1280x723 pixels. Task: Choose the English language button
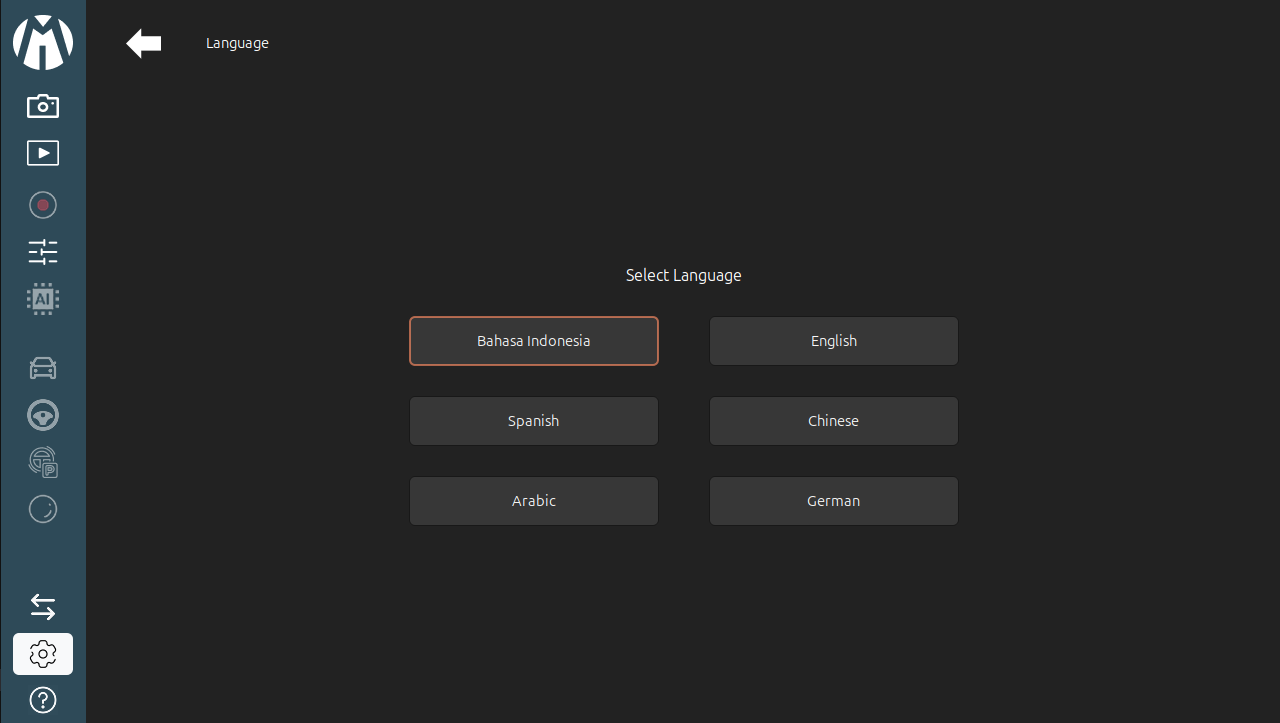(x=834, y=341)
